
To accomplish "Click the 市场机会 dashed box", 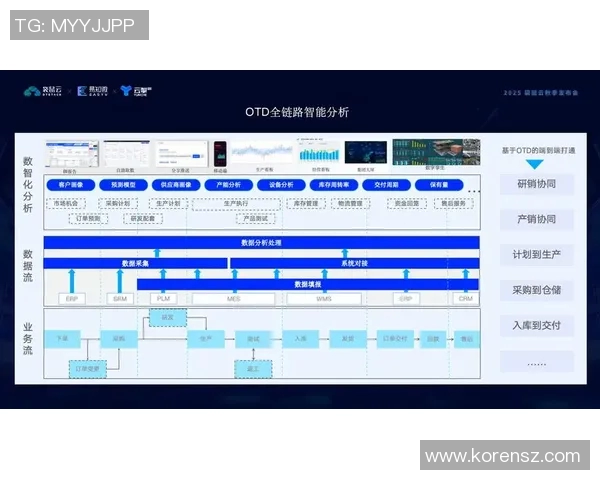I will pyautogui.click(x=66, y=204).
